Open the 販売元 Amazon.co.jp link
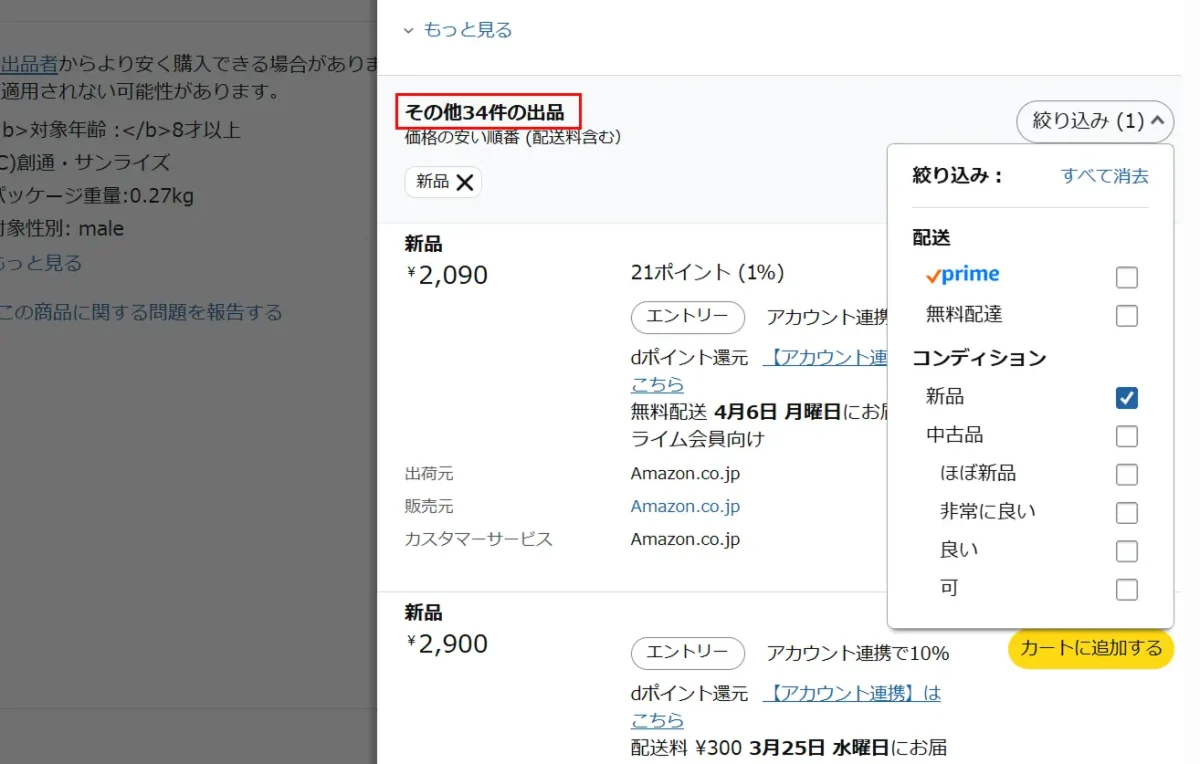 pos(685,506)
